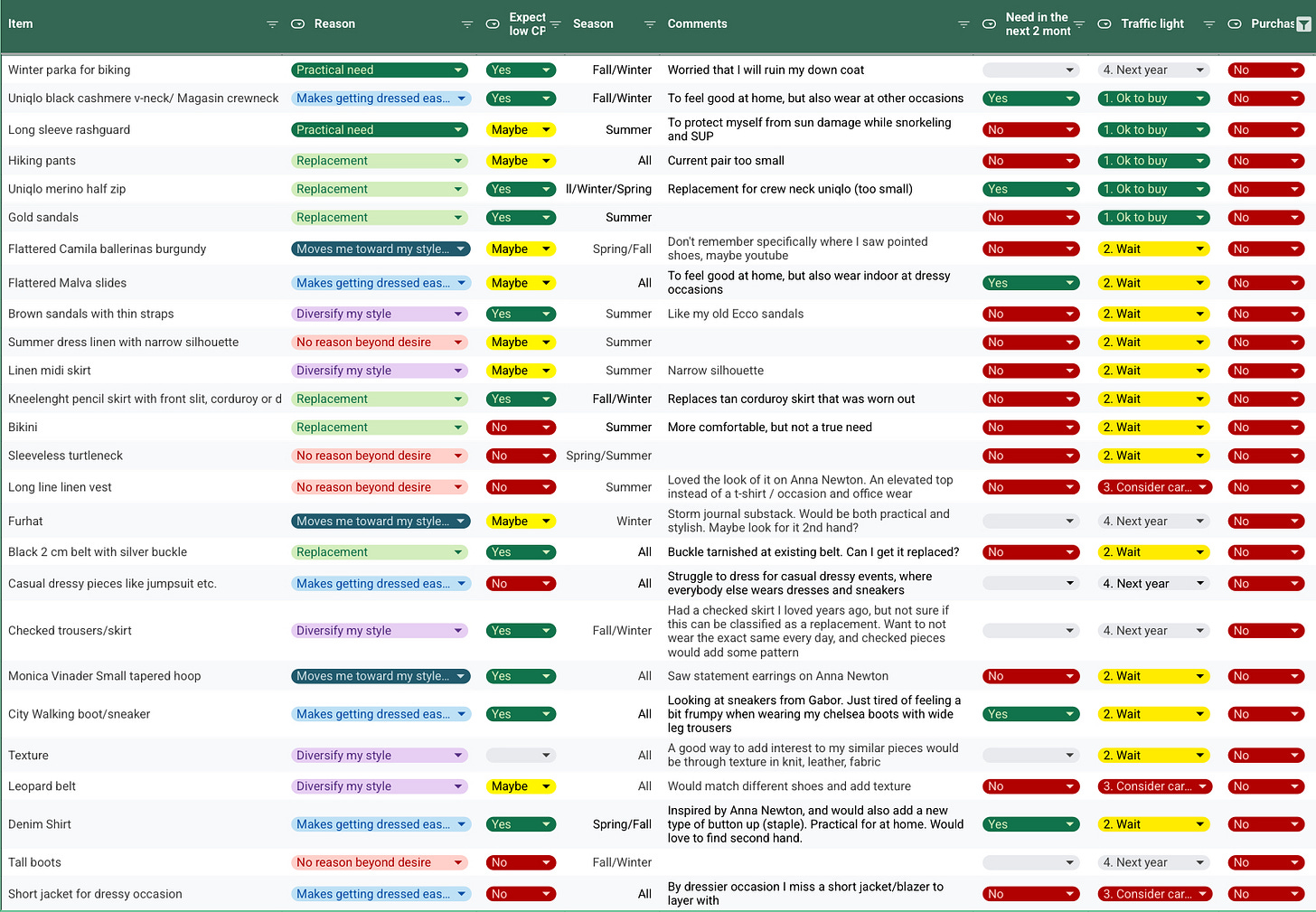
Task: Open Need-in-2-months Yes dropdown for City Walking boot/sneaker
Action: pyautogui.click(x=1031, y=714)
